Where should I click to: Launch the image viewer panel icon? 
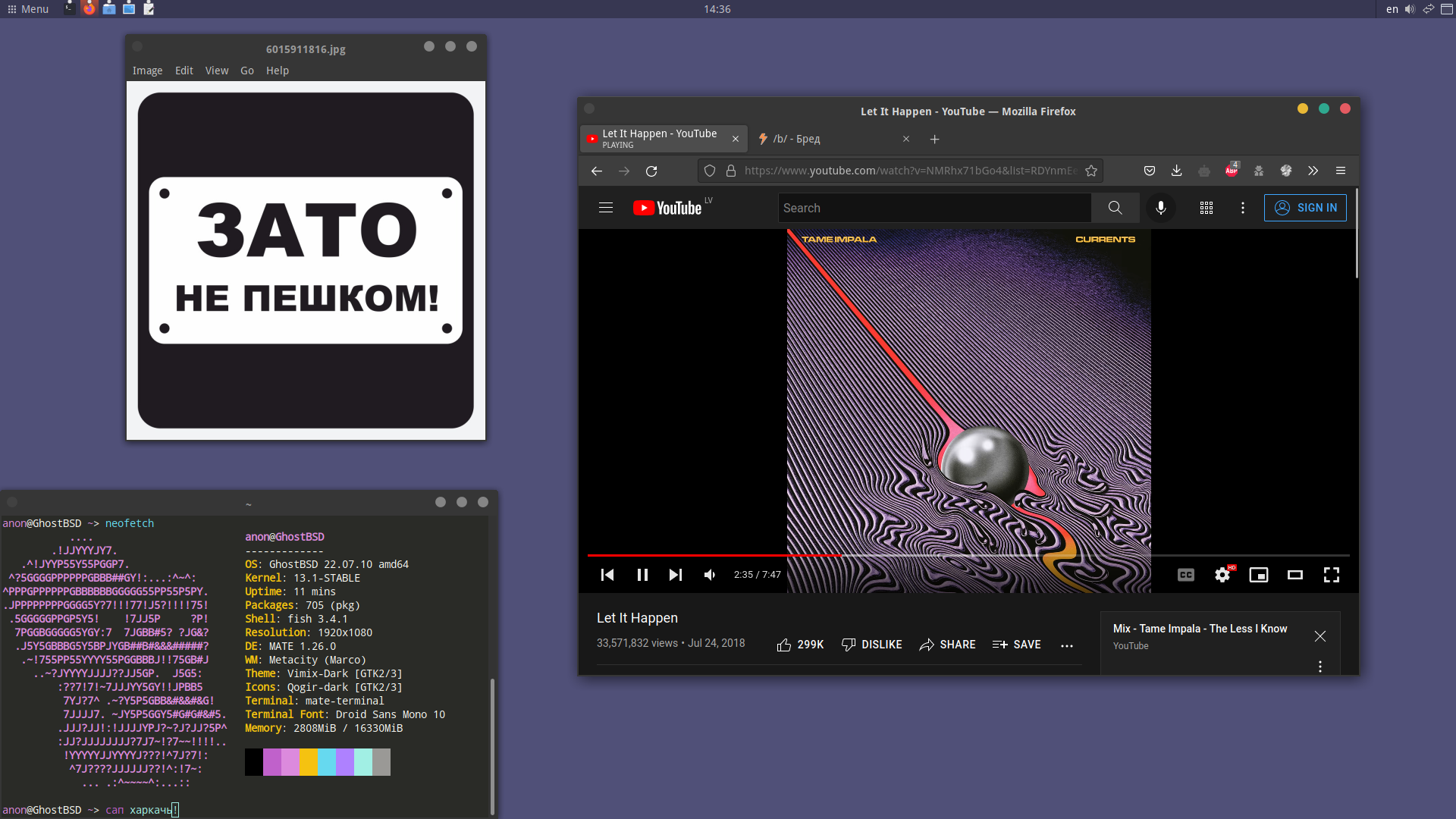click(x=129, y=8)
